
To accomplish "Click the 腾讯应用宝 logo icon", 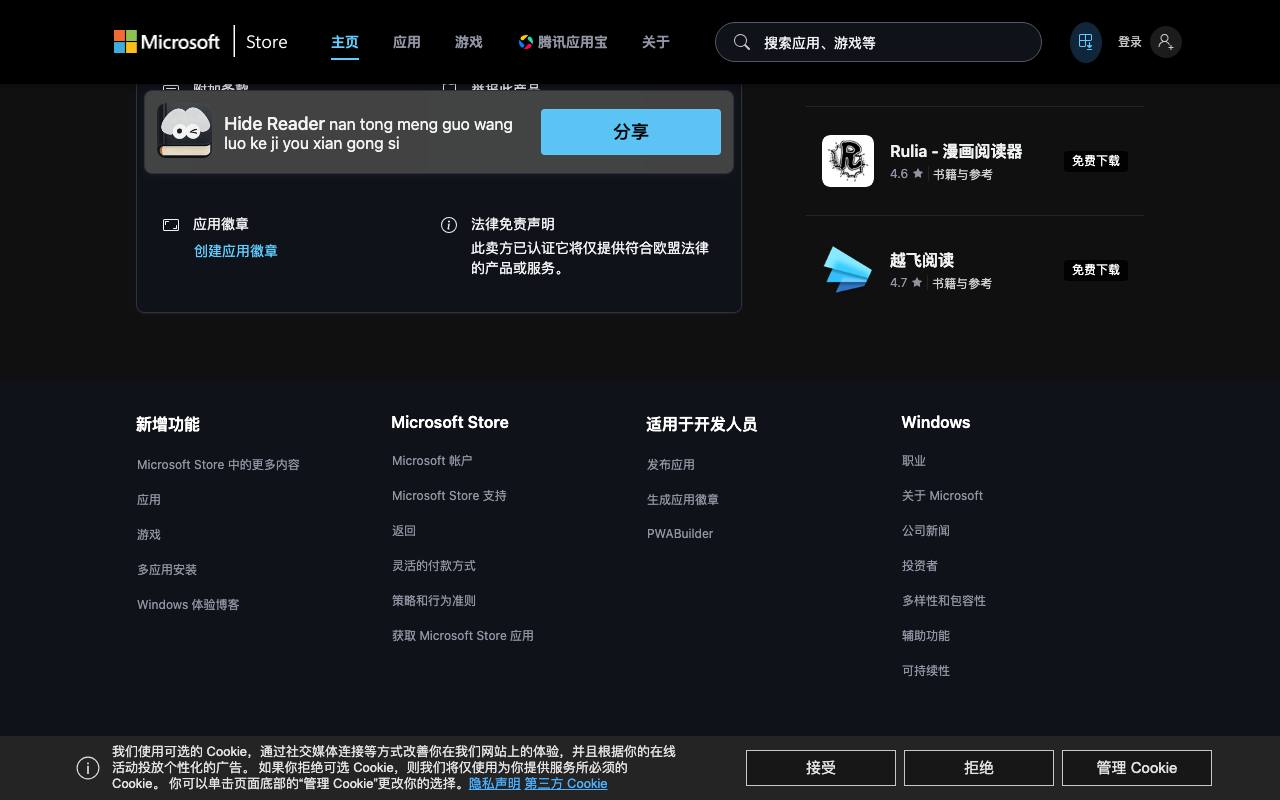I will coord(526,42).
